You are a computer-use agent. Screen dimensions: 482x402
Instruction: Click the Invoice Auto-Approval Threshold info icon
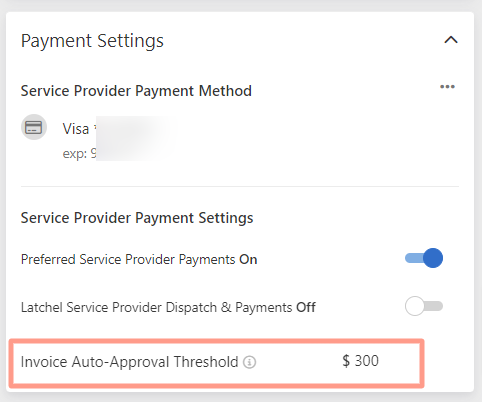pos(249,362)
